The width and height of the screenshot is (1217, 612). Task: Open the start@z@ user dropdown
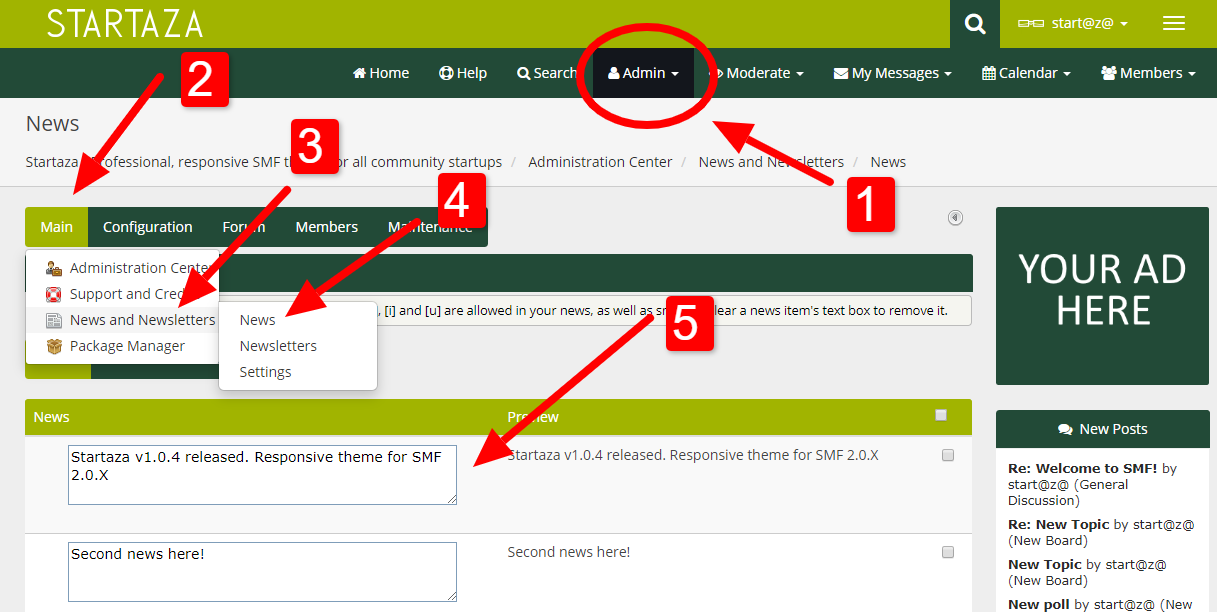[x=1073, y=23]
